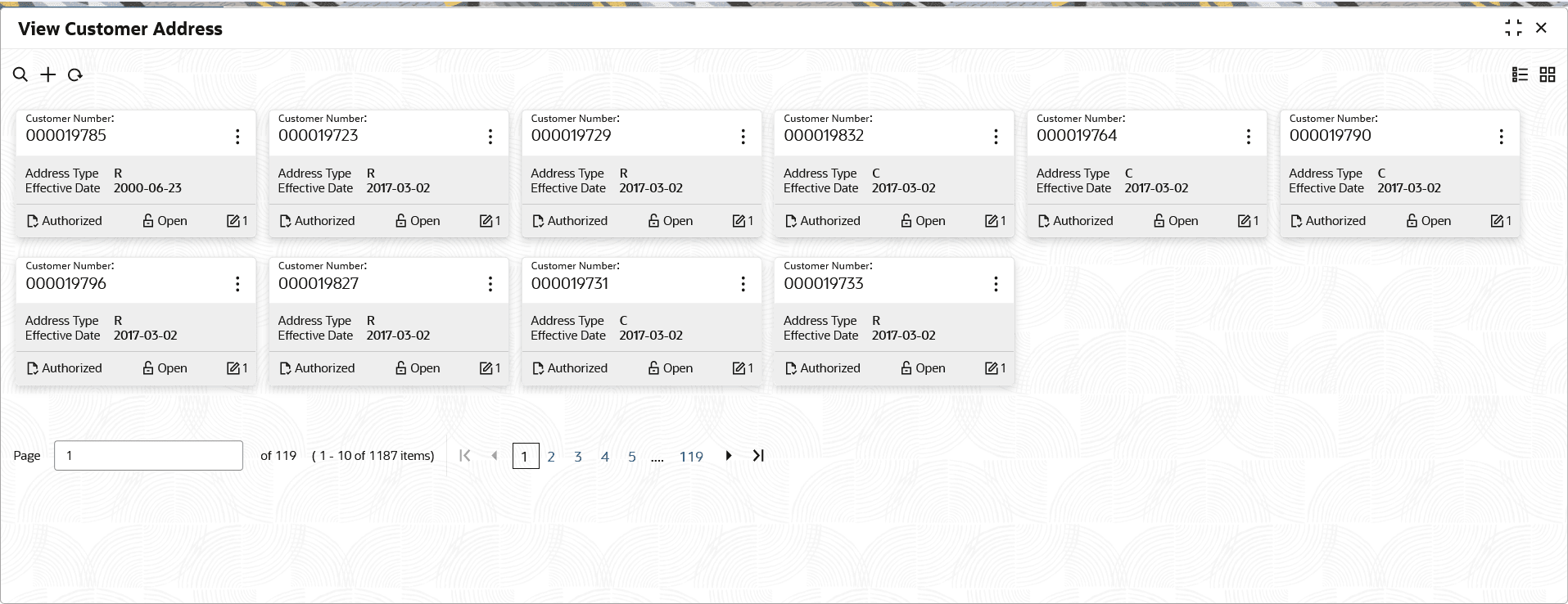
Task: Click Open lock icon on card 000019796
Action: tap(148, 368)
